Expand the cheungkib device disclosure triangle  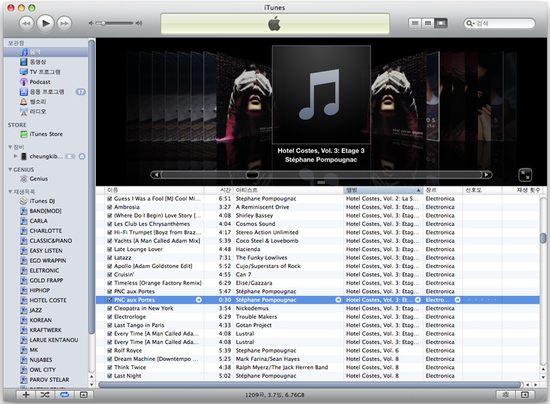[15, 156]
